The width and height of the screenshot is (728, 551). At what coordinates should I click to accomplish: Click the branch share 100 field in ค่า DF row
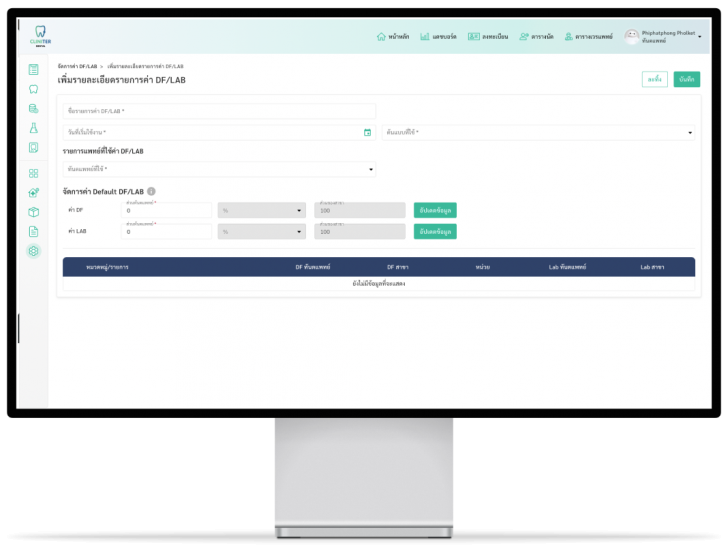[x=360, y=210]
